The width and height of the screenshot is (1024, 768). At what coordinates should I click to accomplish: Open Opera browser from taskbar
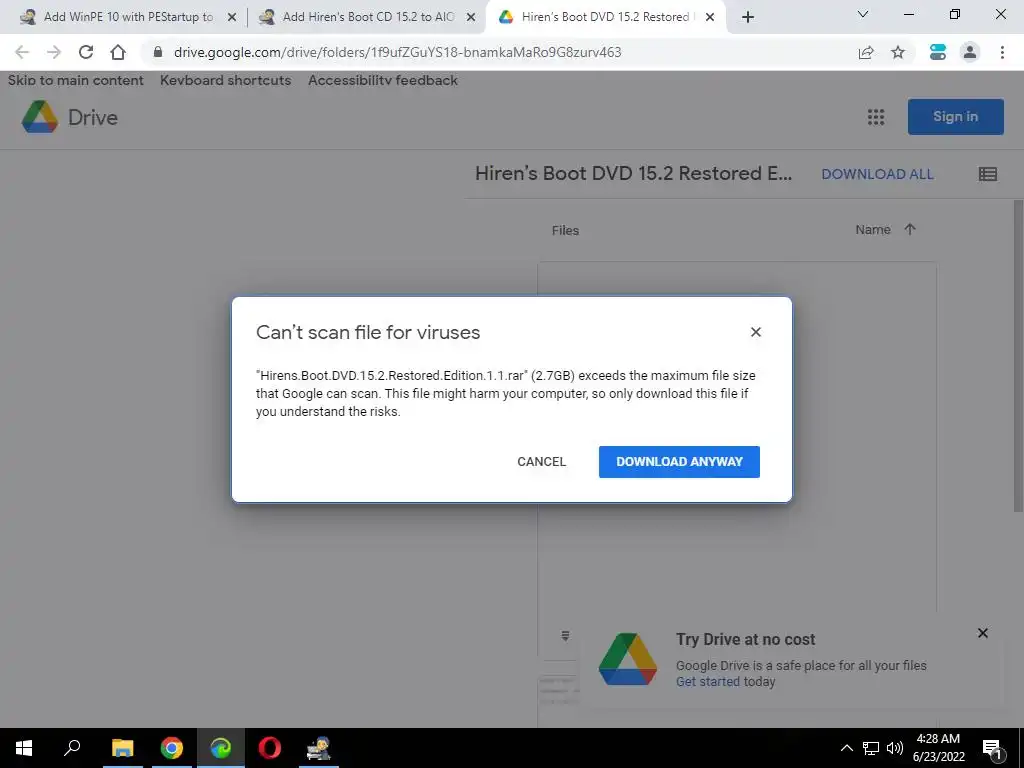(270, 748)
